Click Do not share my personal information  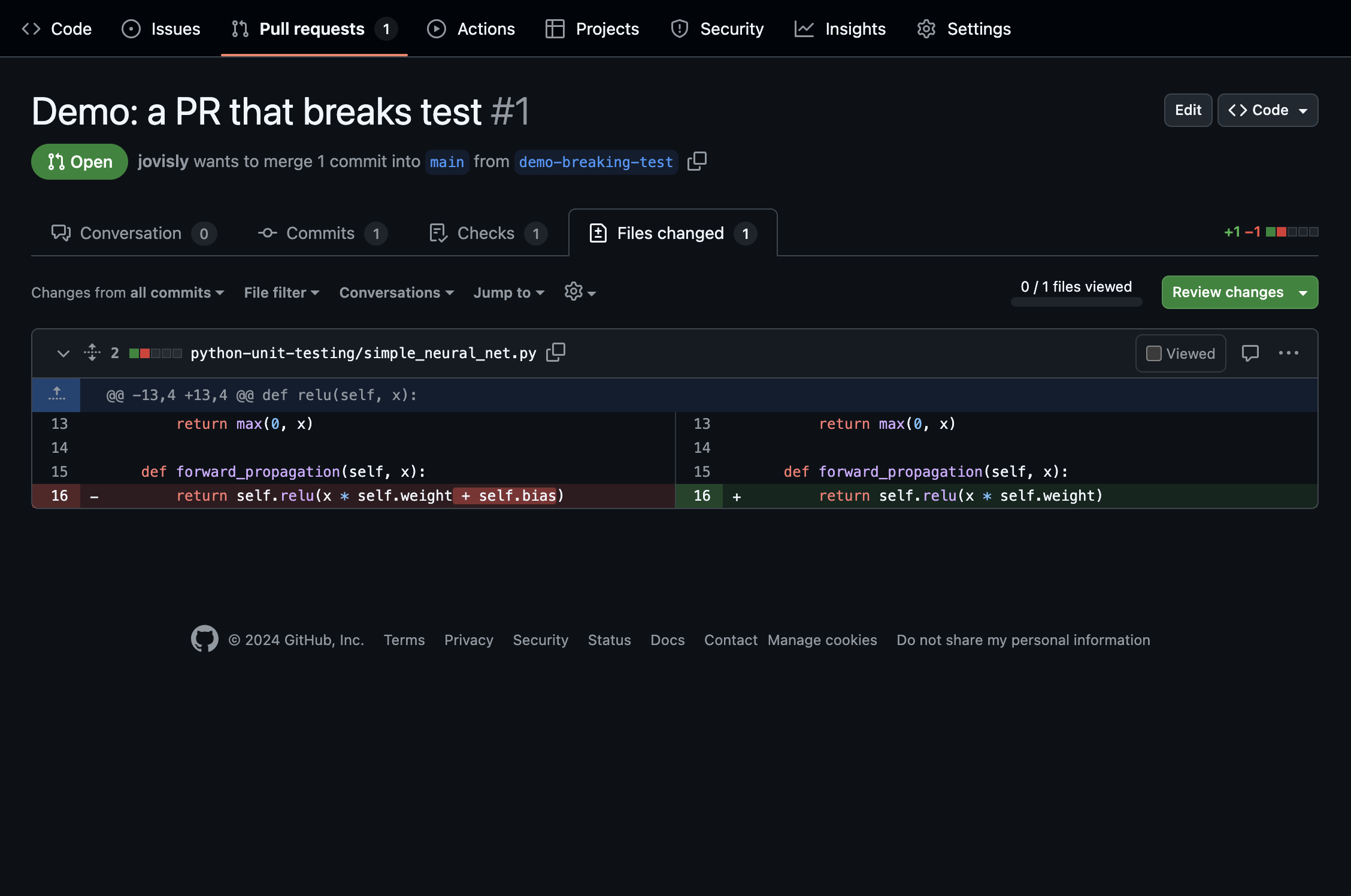[x=1023, y=640]
